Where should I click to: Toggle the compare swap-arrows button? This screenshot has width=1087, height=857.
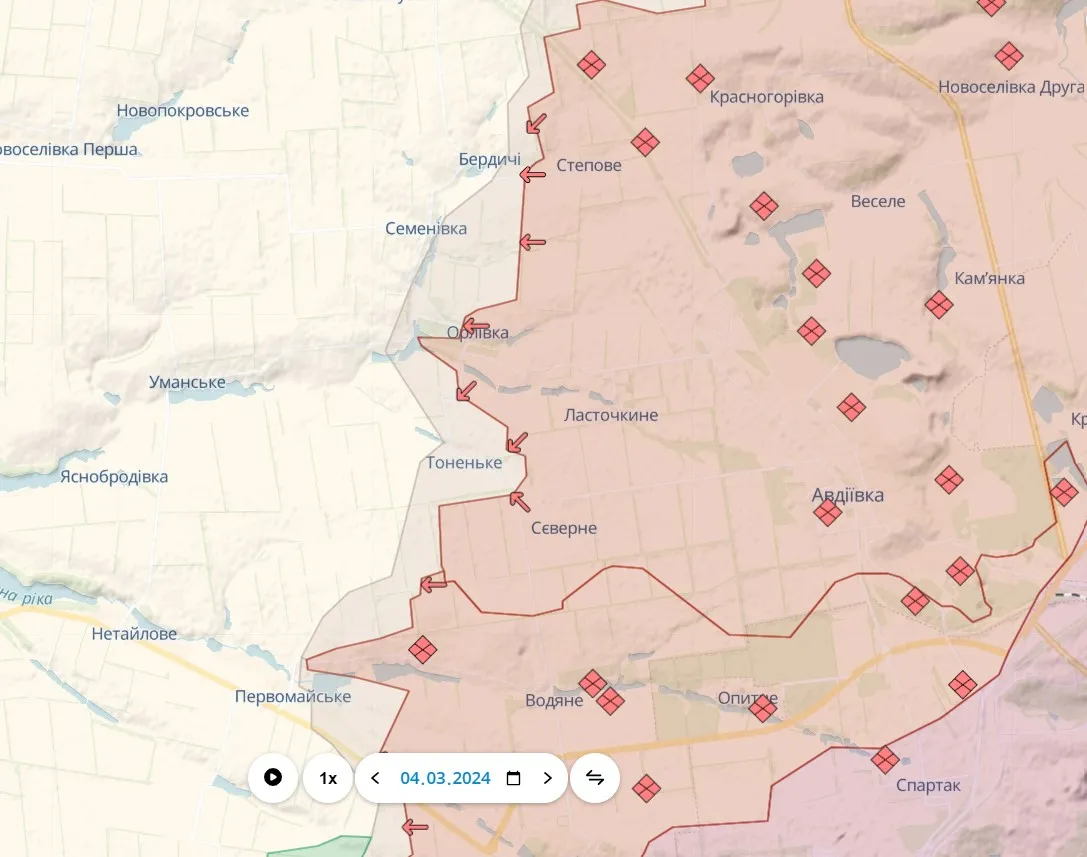tap(595, 778)
